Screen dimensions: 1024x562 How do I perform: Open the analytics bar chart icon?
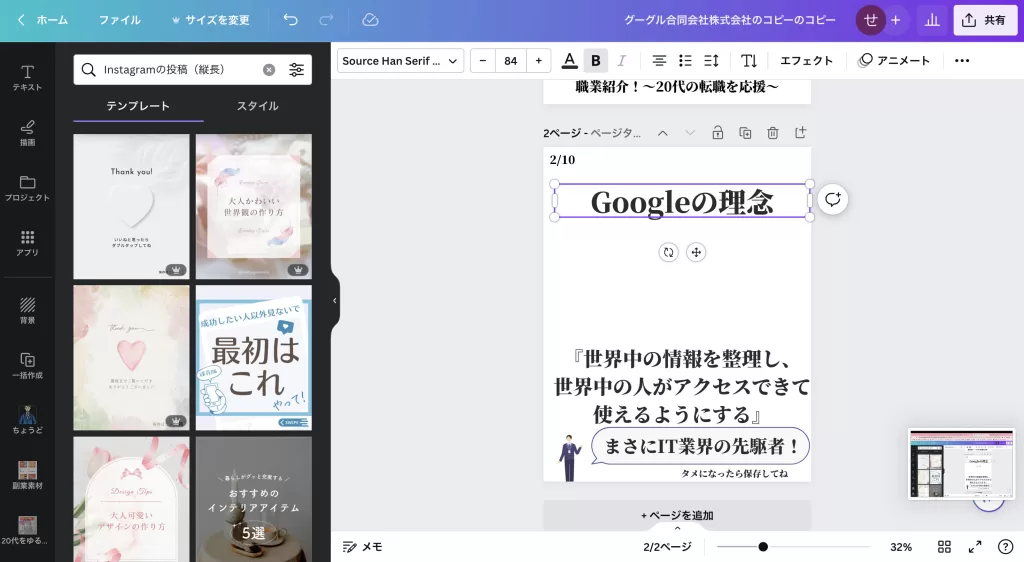[x=932, y=20]
